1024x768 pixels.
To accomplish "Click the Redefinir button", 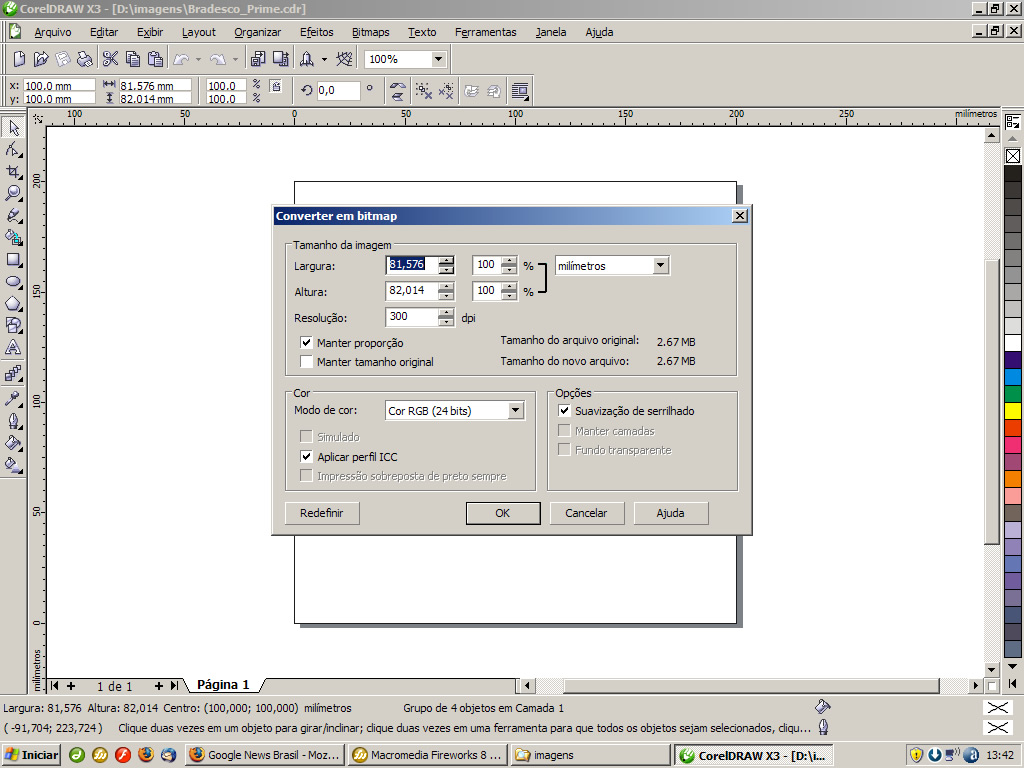I will click(x=322, y=513).
